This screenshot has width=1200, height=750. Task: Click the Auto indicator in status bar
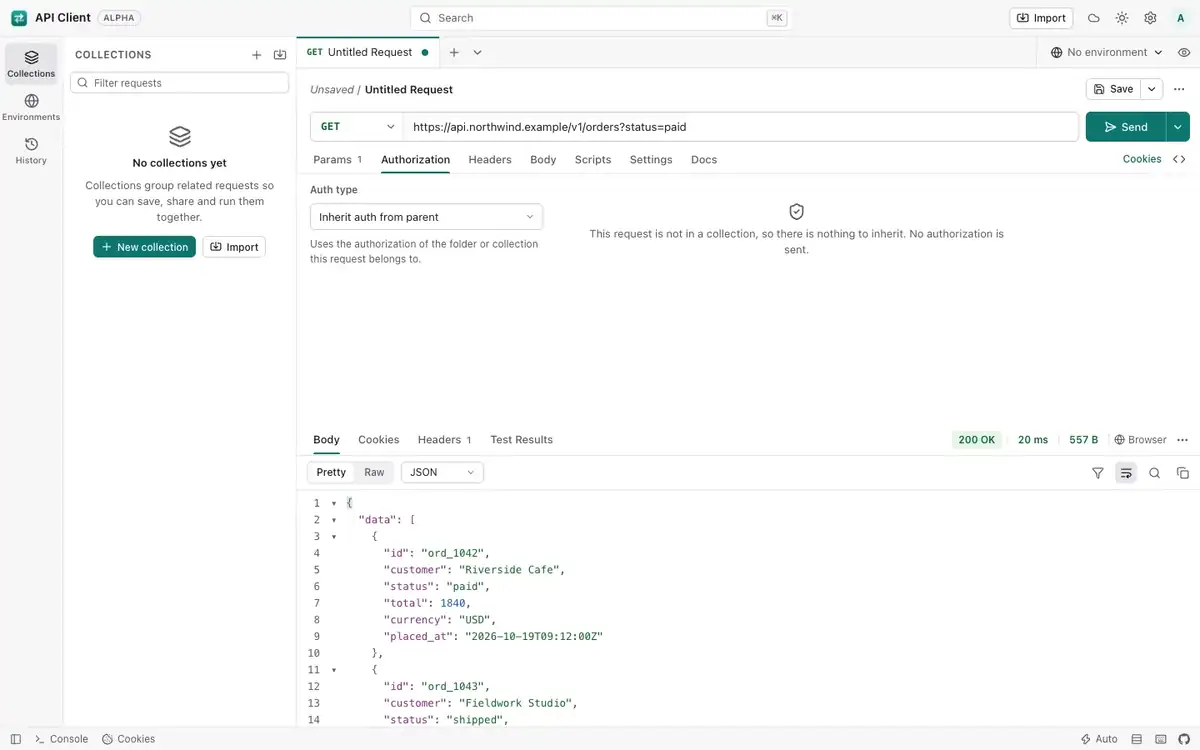pyautogui.click(x=1099, y=739)
